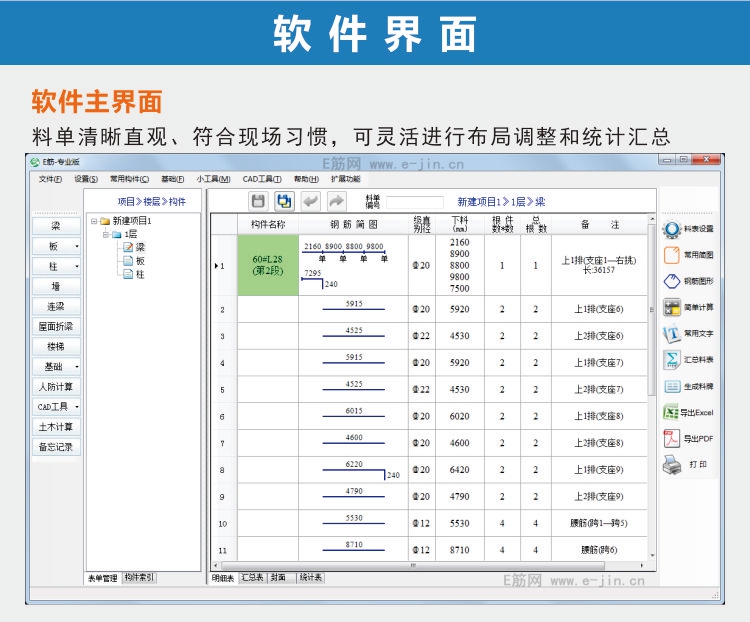Image resolution: width=750 pixels, height=622 pixels.
Task: Click the 屋面折梁 sidebar button
Action: click(x=56, y=327)
